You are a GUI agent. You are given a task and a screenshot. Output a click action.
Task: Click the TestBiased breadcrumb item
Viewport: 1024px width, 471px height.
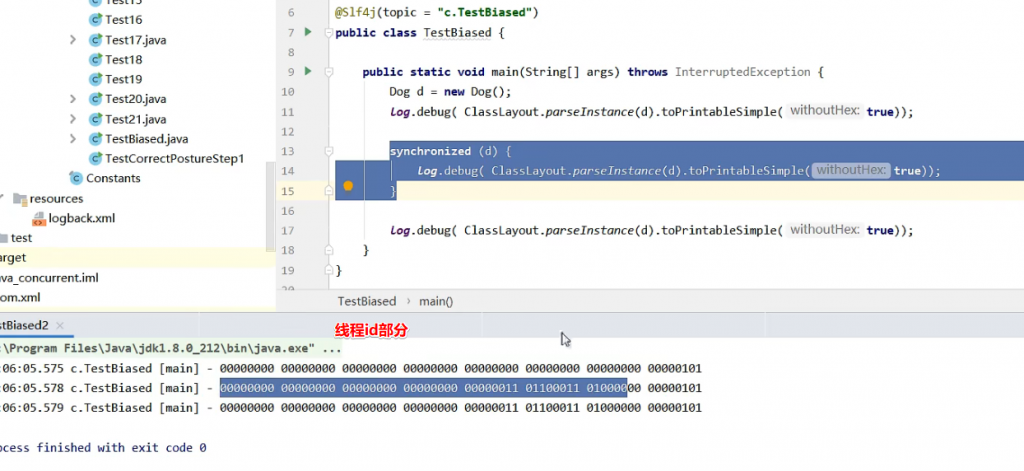pyautogui.click(x=366, y=301)
